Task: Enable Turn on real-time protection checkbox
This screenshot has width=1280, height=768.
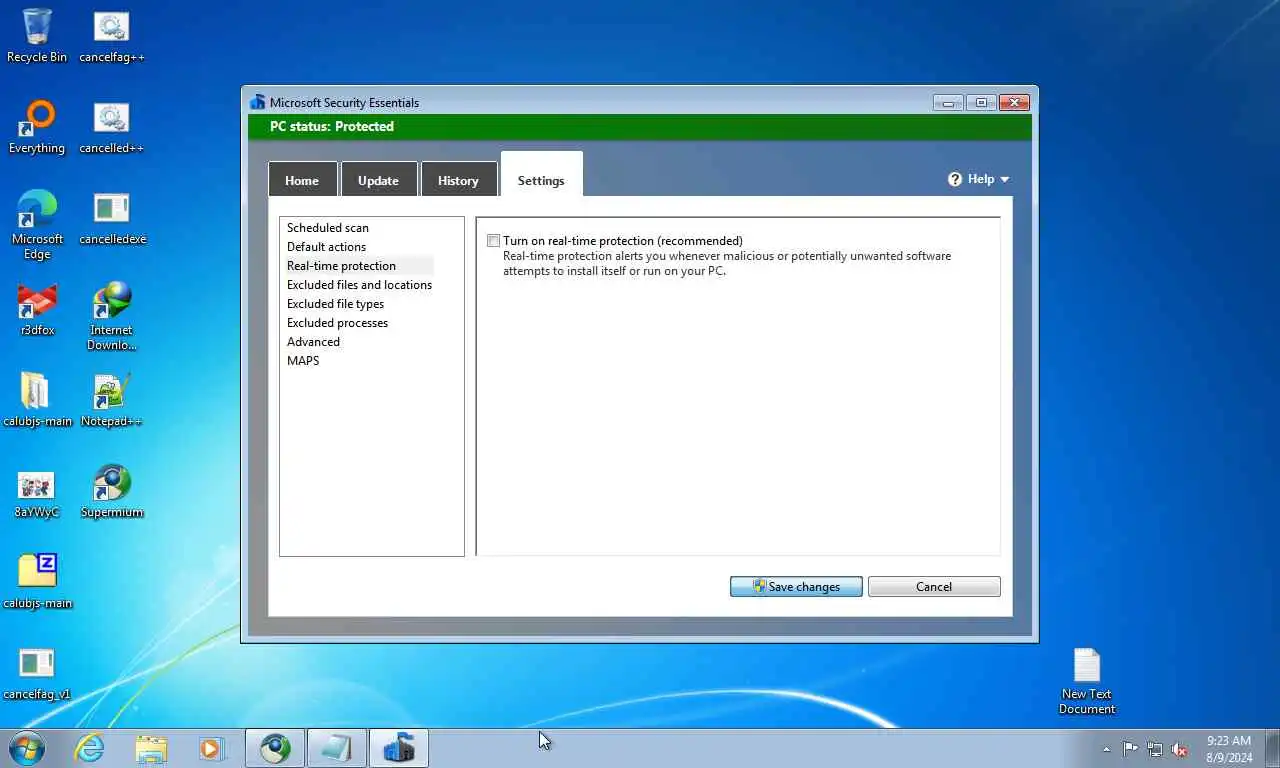Action: (493, 241)
